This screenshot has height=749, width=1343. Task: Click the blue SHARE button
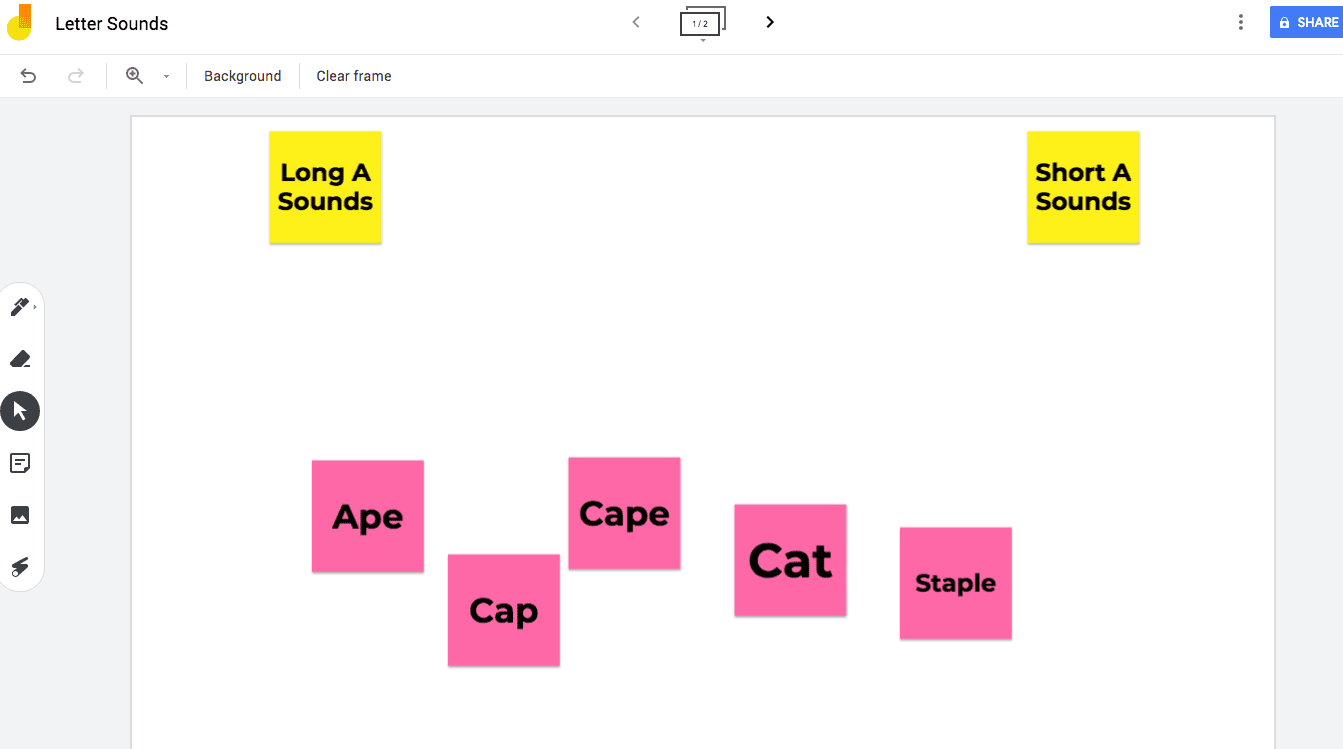pos(1306,22)
